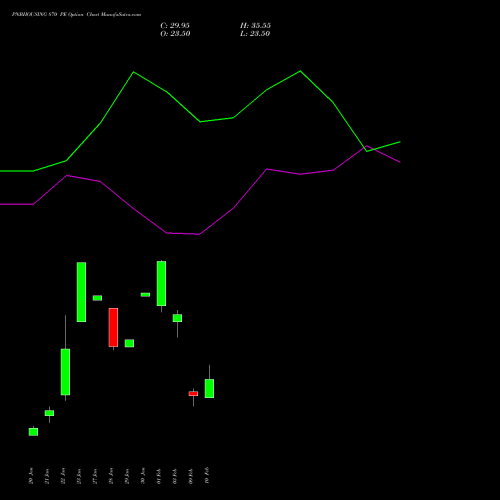
Task: Click the green candle above 22 Jan
Action: (x=65, y=372)
